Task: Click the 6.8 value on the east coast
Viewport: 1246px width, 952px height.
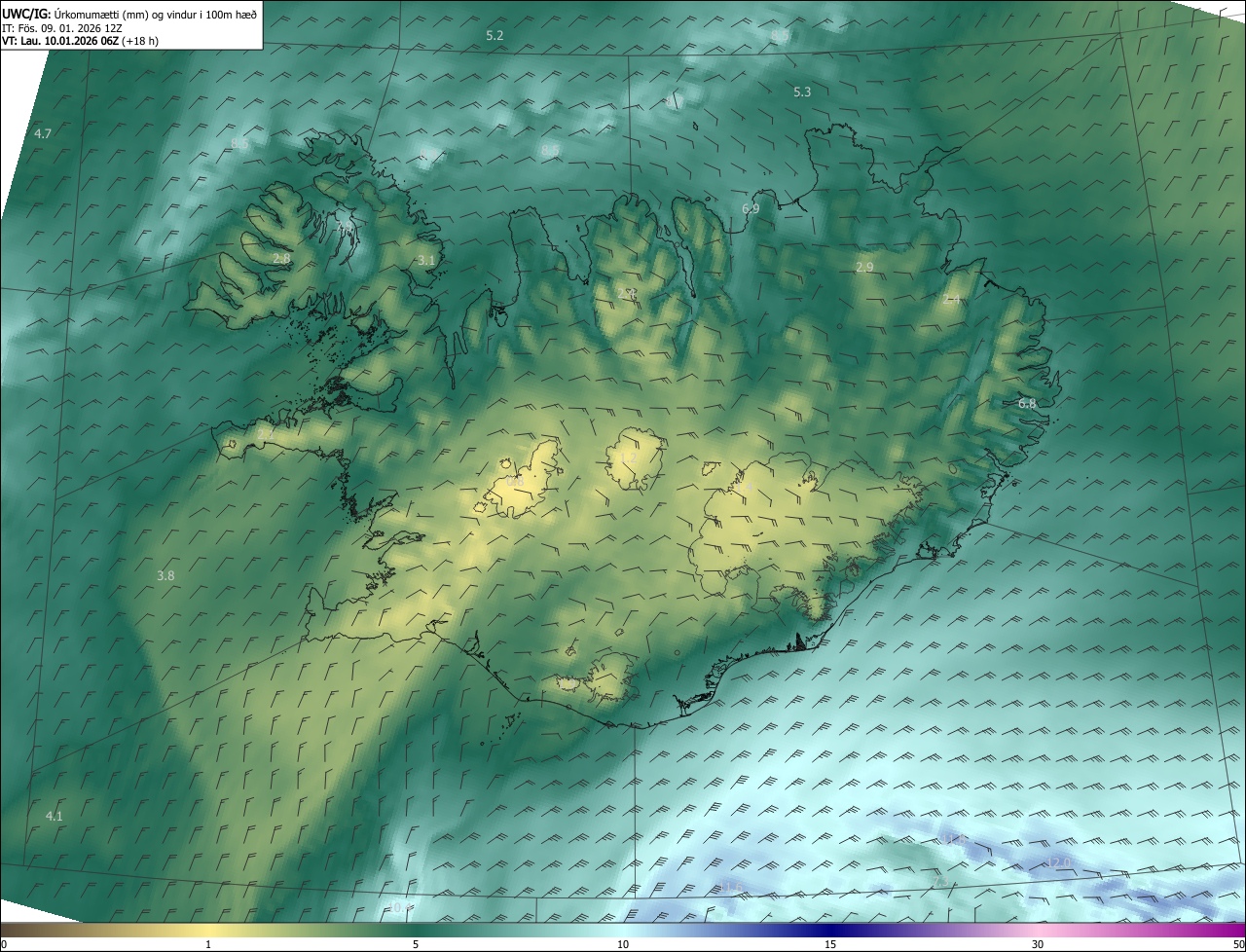Action: pos(1027,403)
